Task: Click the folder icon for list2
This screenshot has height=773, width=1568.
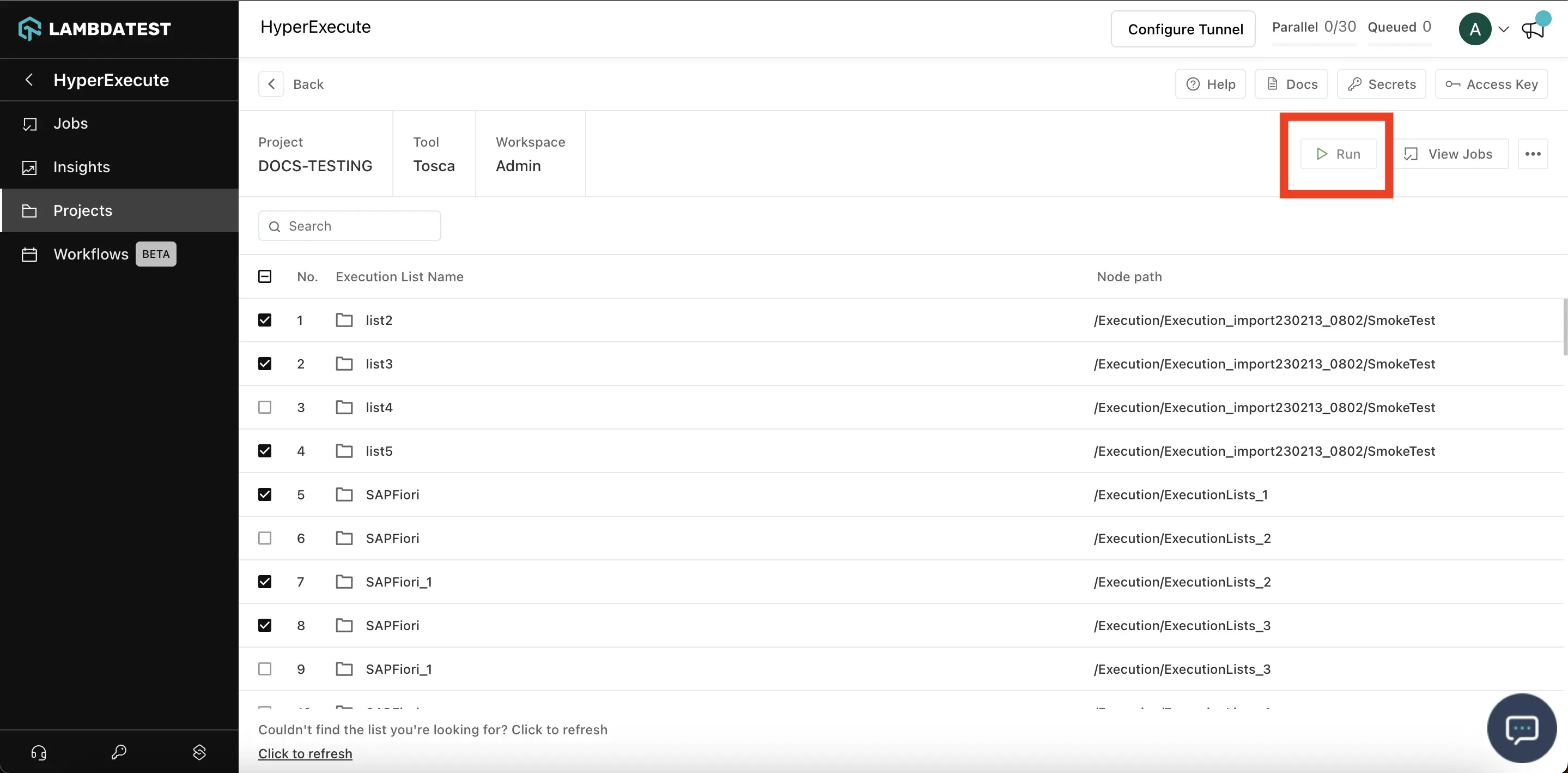Action: 344,321
